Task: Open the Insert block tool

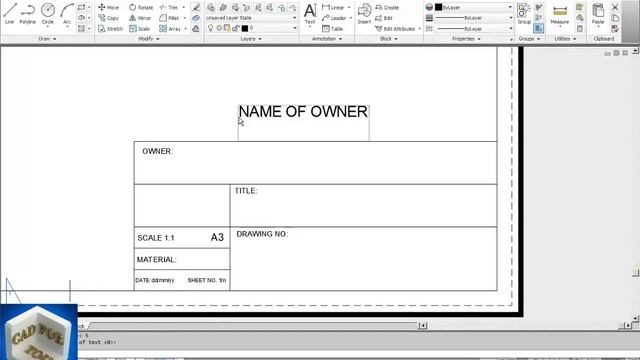Action: click(x=364, y=13)
